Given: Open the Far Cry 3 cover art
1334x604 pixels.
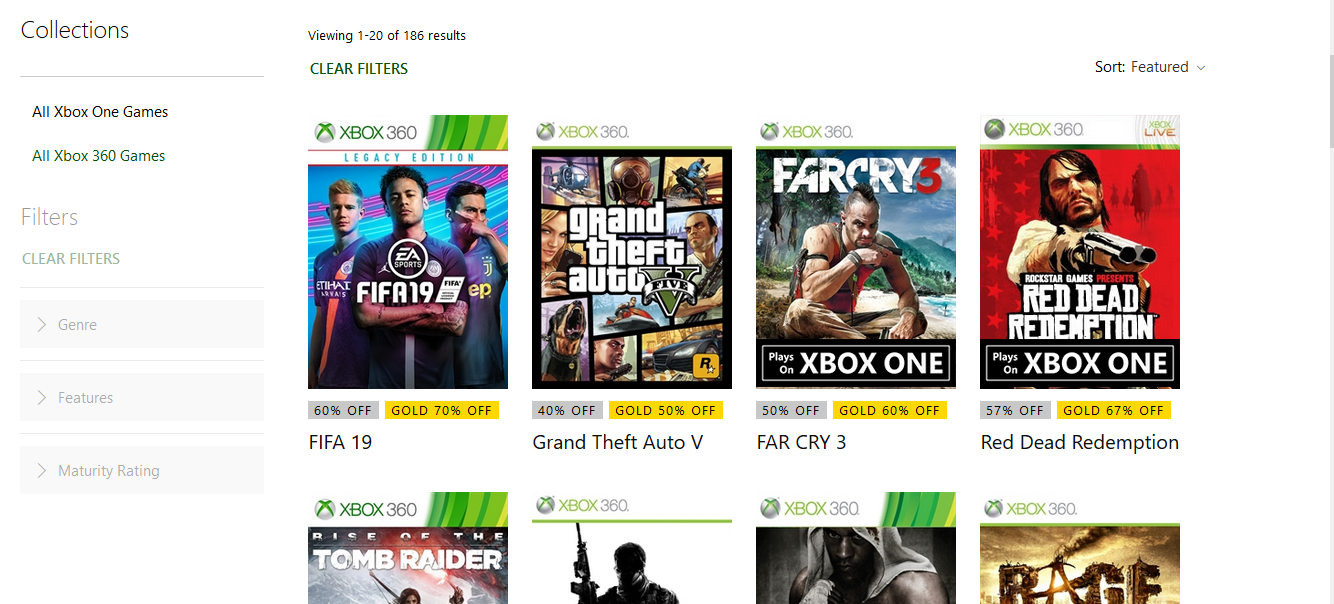Looking at the screenshot, I should 856,252.
